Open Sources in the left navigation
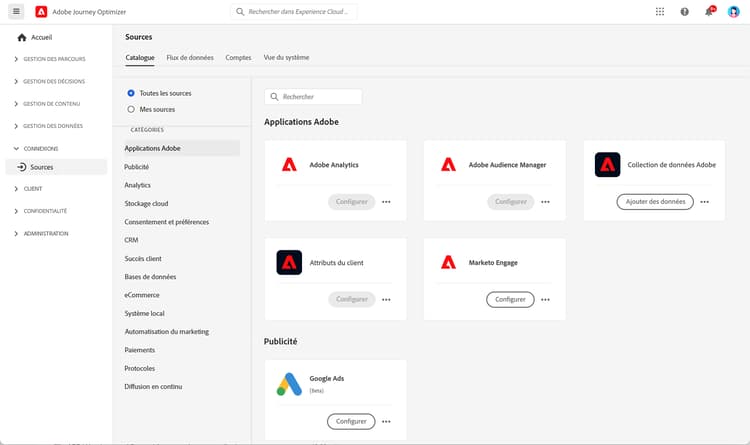Viewport: 750px width, 445px height. (x=56, y=167)
